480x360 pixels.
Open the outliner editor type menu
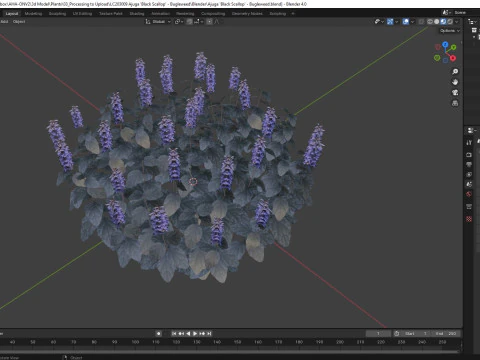tap(472, 22)
